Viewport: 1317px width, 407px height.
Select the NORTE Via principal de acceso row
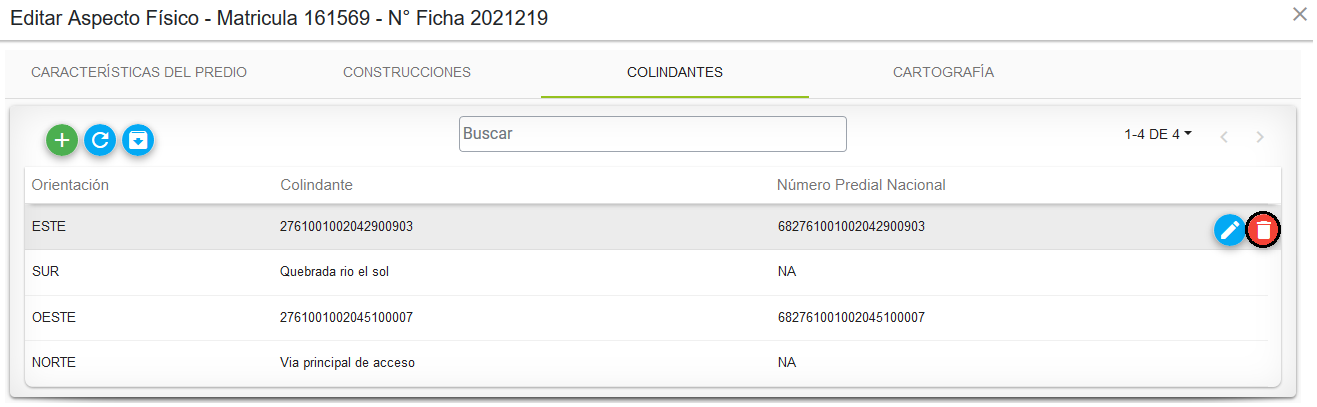coord(646,363)
